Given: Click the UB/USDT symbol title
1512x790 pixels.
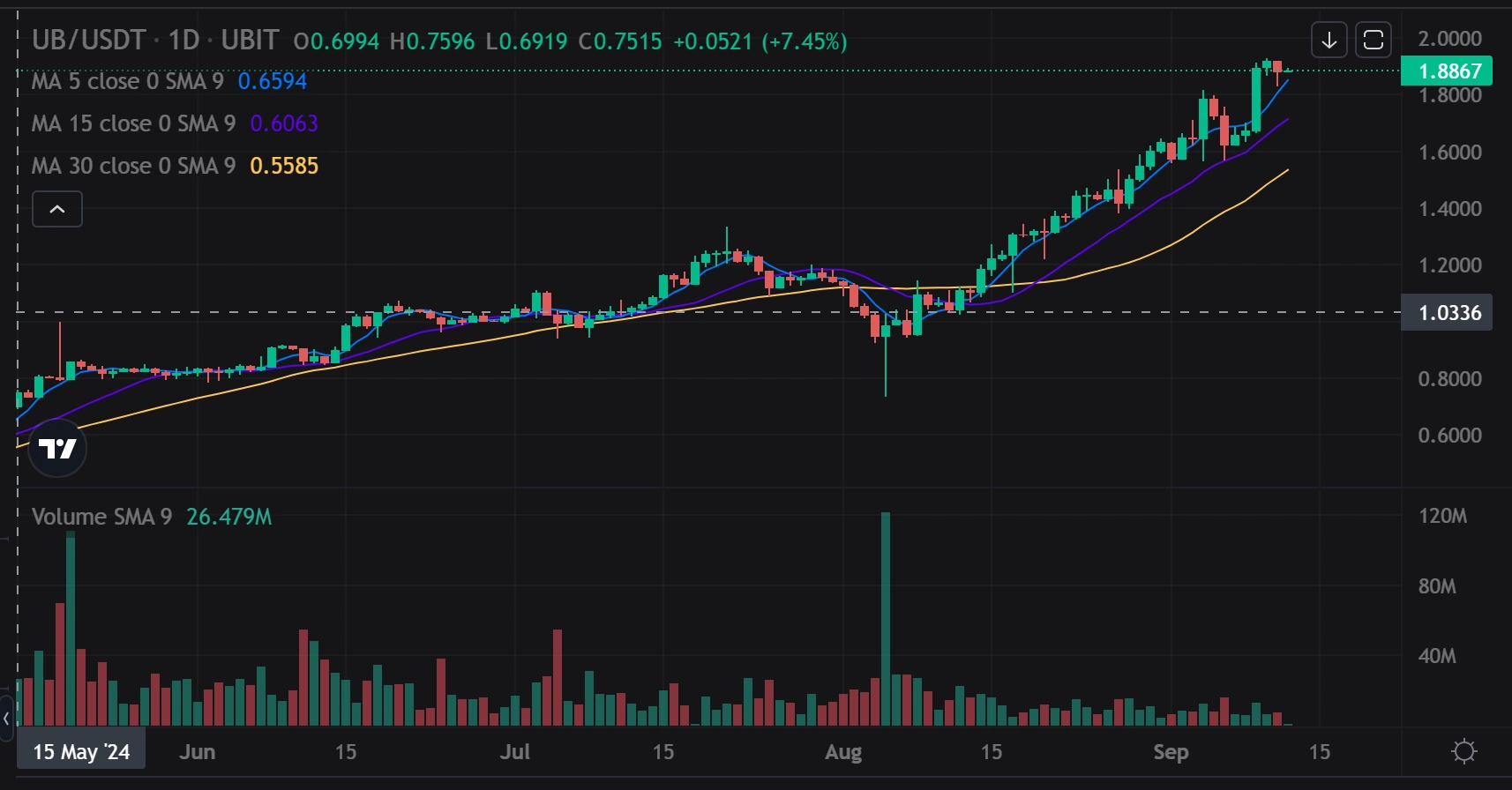Looking at the screenshot, I should coord(88,41).
